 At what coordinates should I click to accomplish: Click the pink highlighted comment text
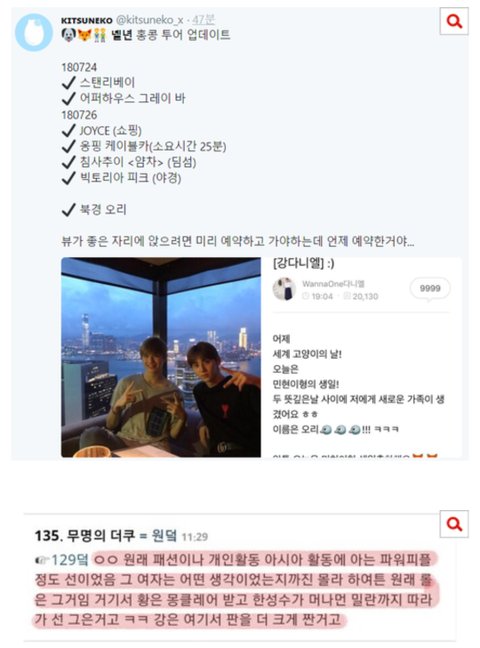pyautogui.click(x=234, y=590)
